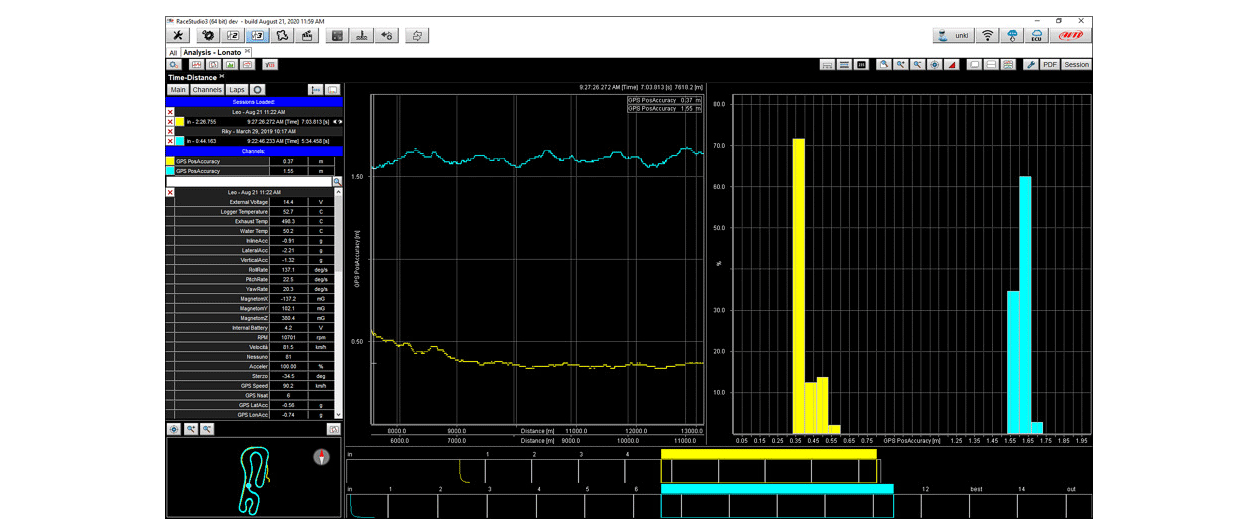Viewport: 1259px width, 531px height.
Task: Click the channel search input field
Action: click(x=249, y=182)
